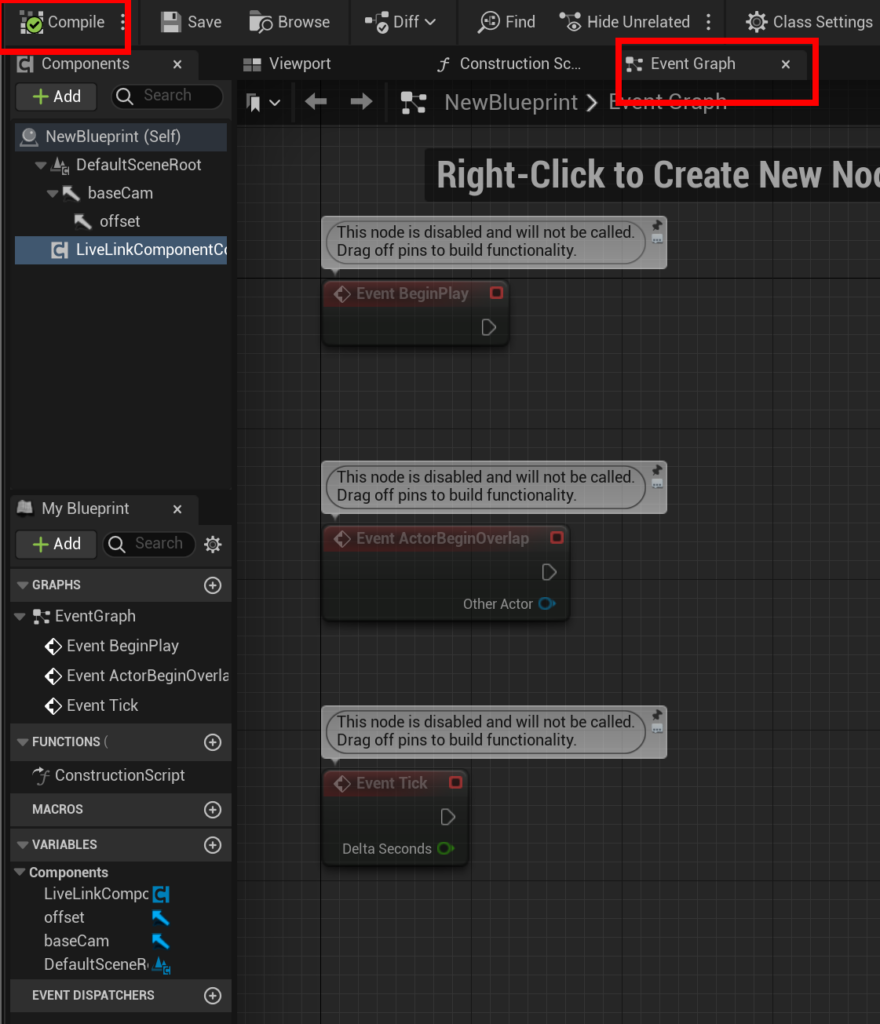Image resolution: width=880 pixels, height=1024 pixels.
Task: Click the Components search field
Action: (x=167, y=97)
